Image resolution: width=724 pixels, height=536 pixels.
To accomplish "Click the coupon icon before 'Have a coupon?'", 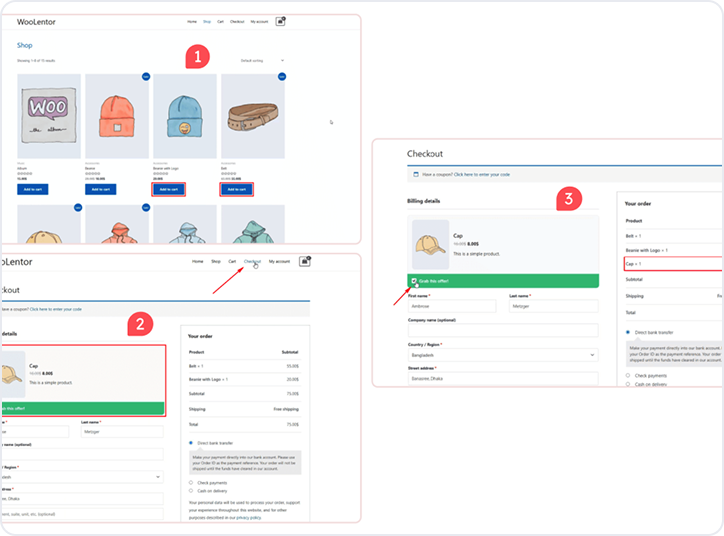I will (x=416, y=174).
